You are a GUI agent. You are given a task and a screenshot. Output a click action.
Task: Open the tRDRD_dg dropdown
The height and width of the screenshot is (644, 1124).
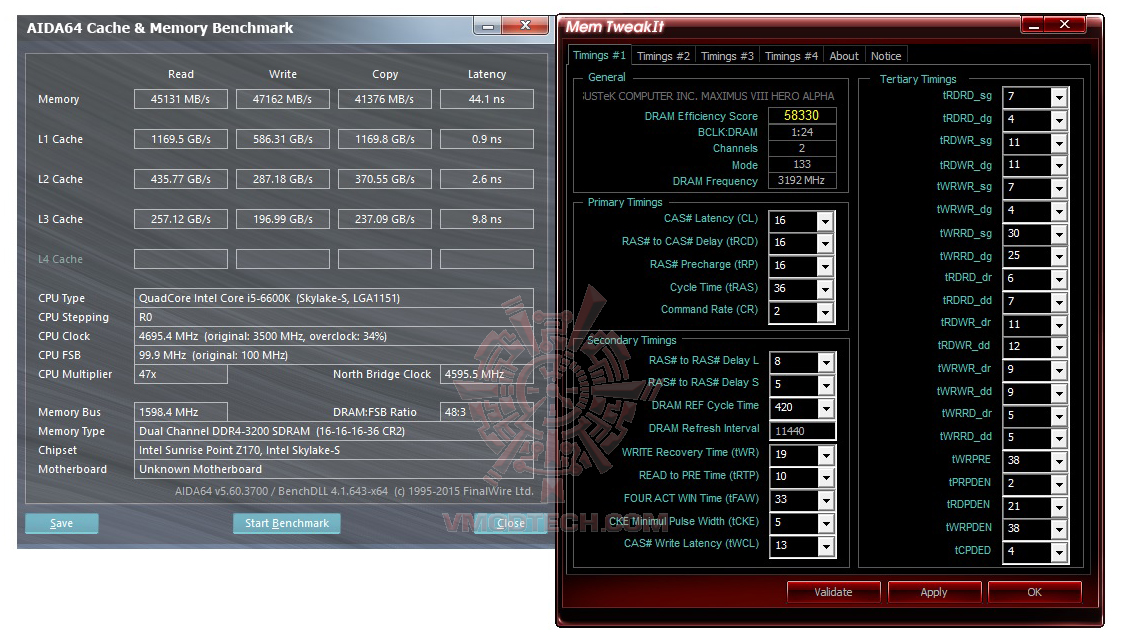tap(1059, 120)
